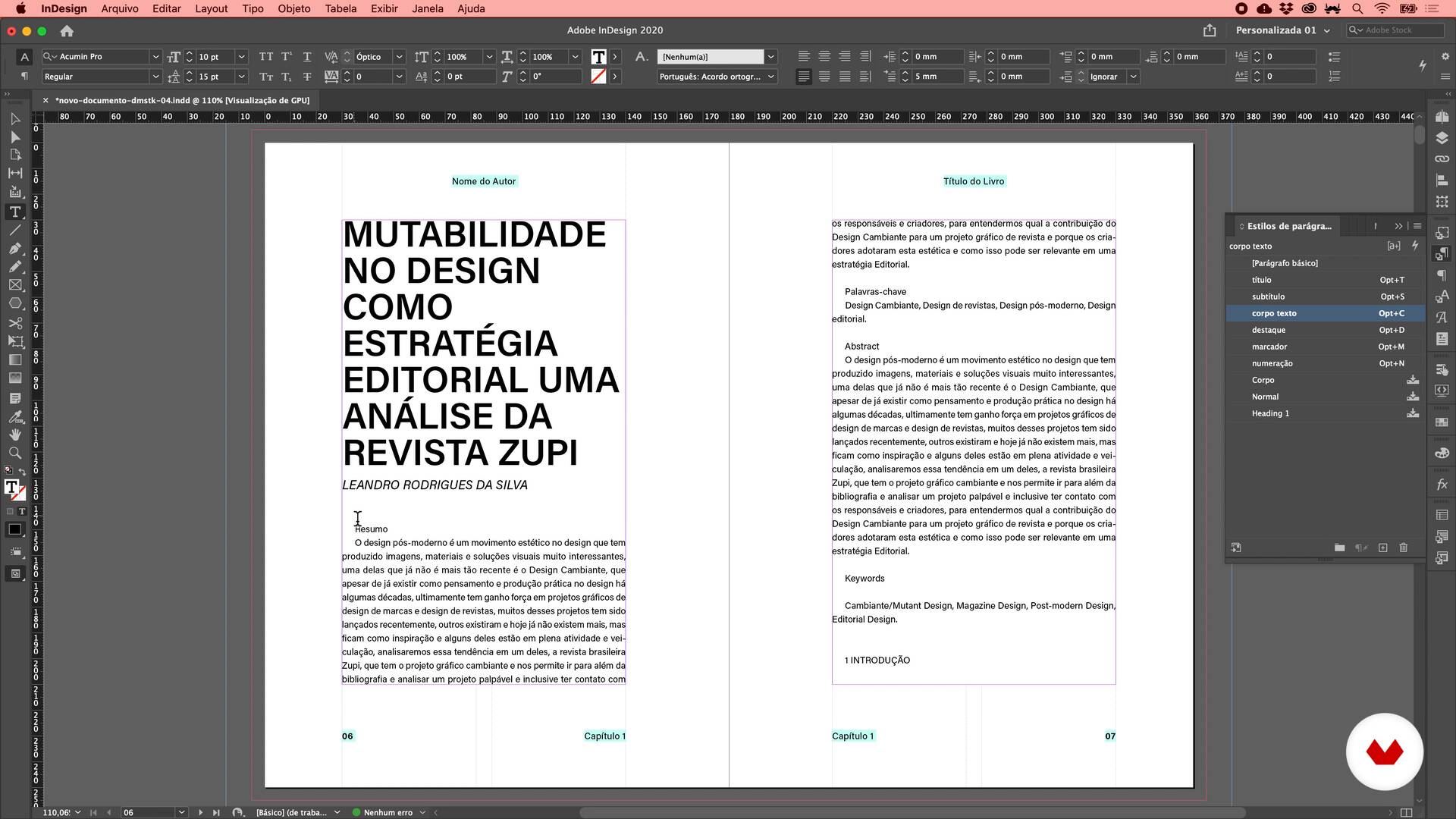The image size is (1456, 819).
Task: Click fill color T swatch in toolbox
Action: pos(11,488)
